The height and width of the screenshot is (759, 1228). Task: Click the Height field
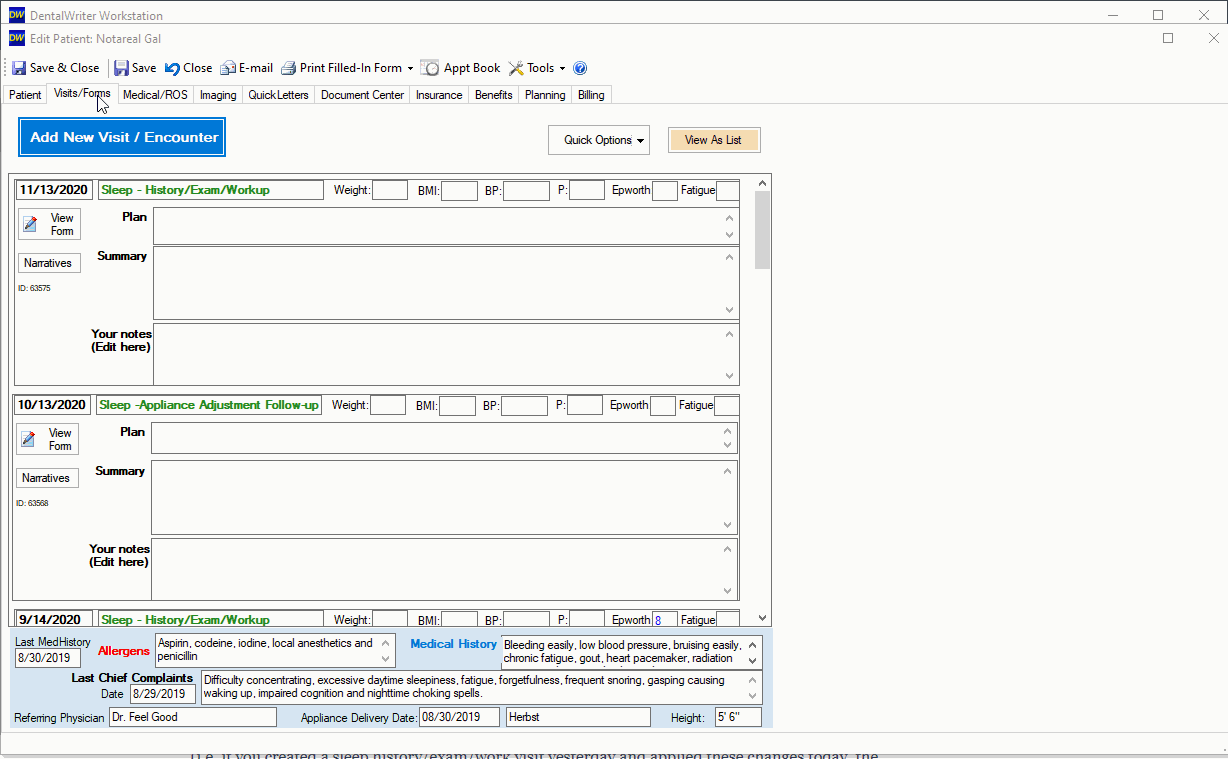tap(738, 717)
